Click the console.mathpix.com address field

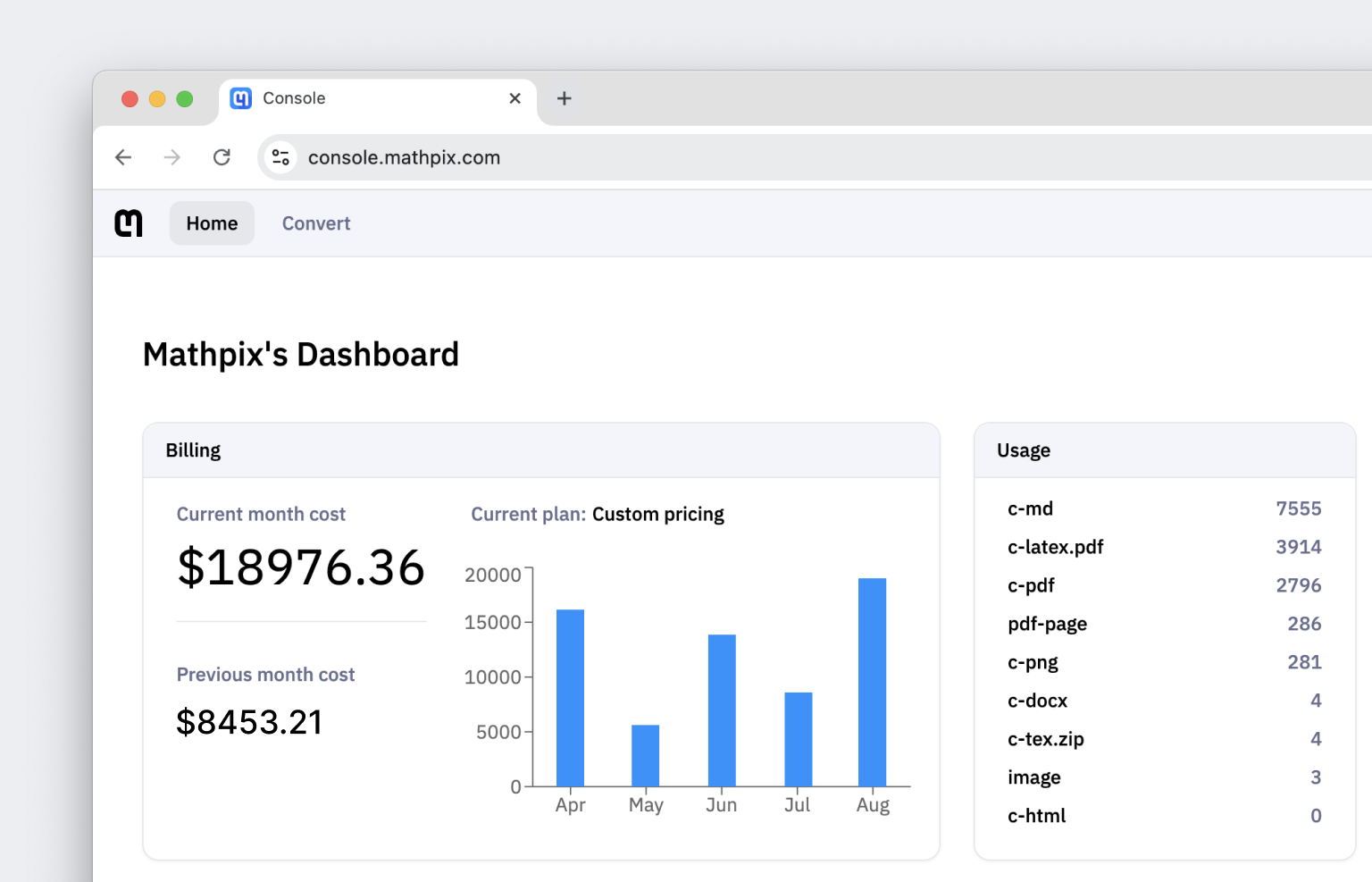click(x=815, y=157)
